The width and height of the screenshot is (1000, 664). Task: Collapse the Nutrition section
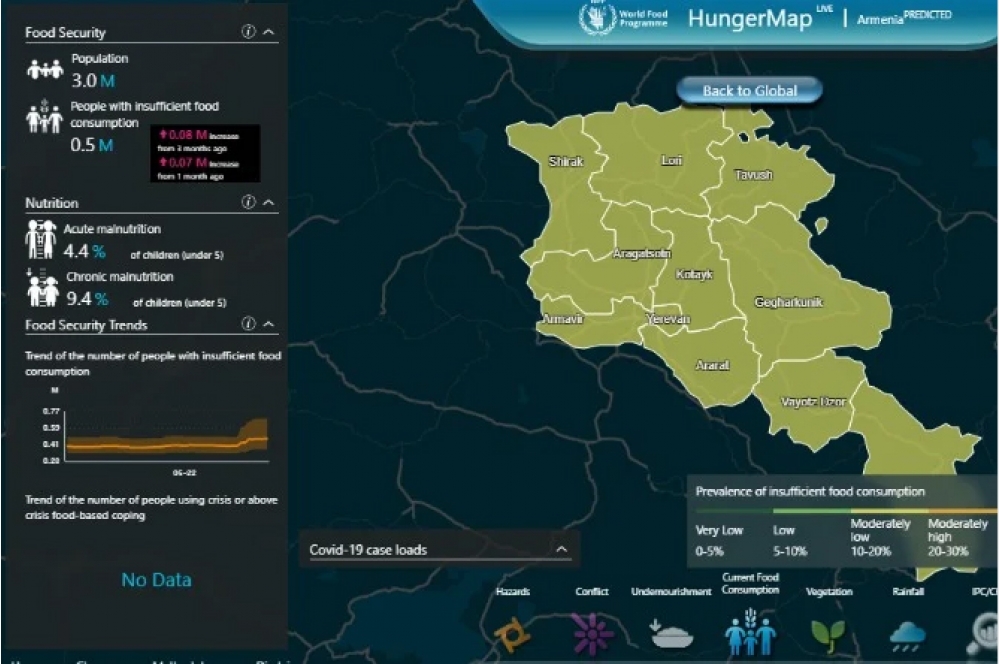pos(269,202)
